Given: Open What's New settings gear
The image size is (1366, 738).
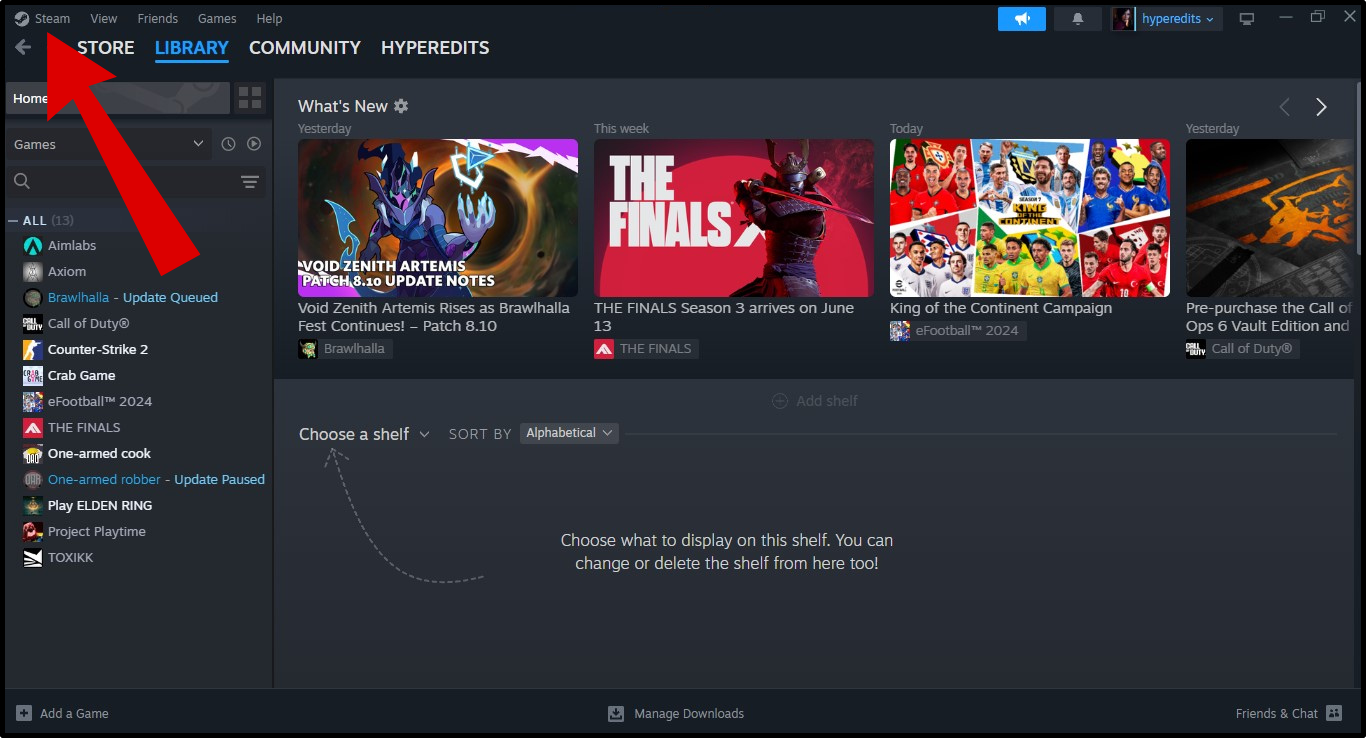Looking at the screenshot, I should click(401, 106).
